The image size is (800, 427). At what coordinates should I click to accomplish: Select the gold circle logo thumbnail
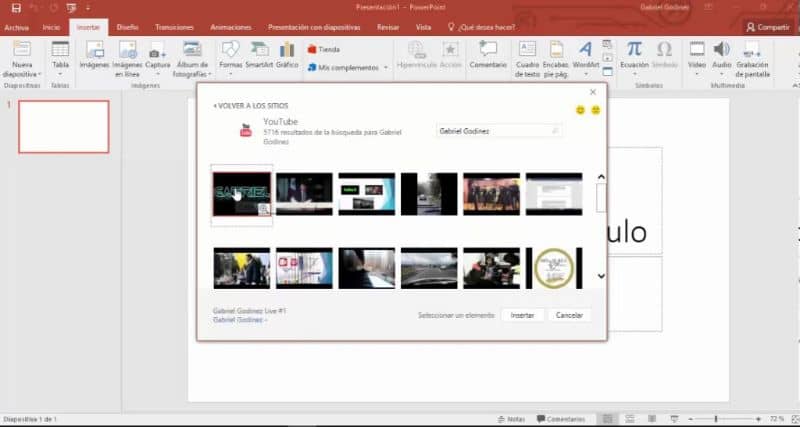(554, 268)
